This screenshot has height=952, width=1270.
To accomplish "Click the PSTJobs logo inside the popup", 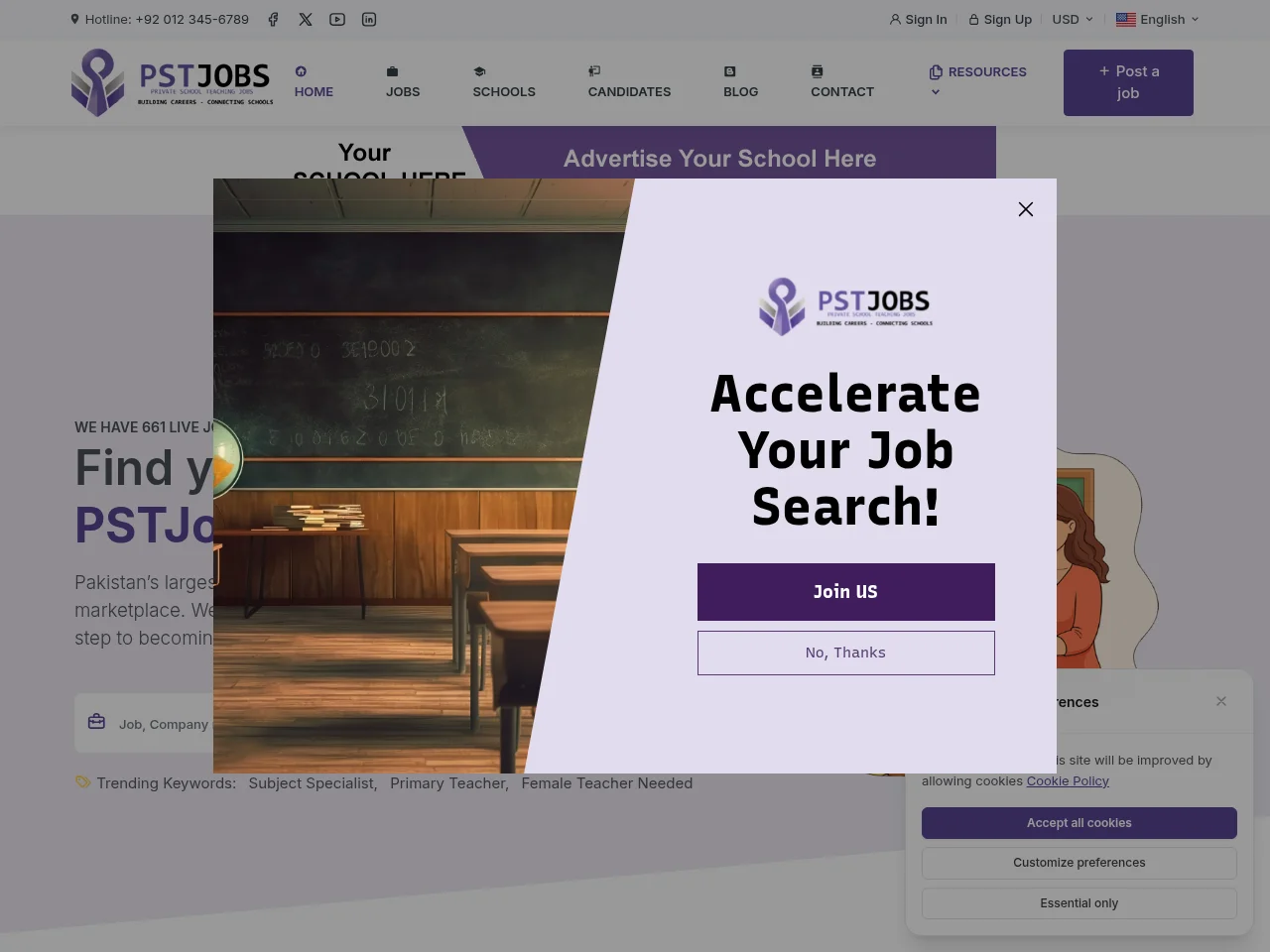I will pos(845,306).
